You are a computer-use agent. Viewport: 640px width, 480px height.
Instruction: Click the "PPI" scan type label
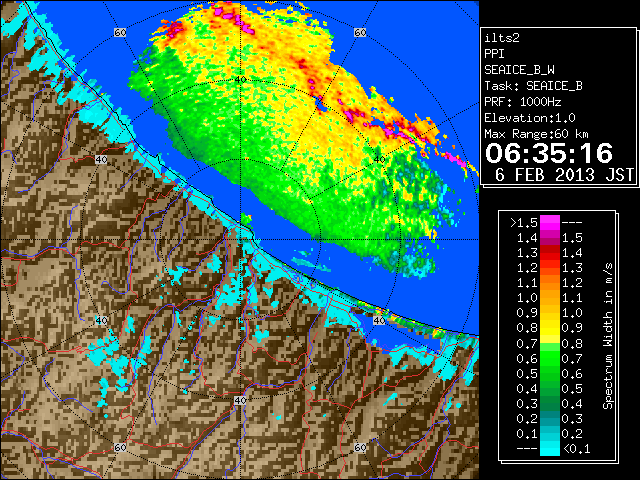click(494, 54)
